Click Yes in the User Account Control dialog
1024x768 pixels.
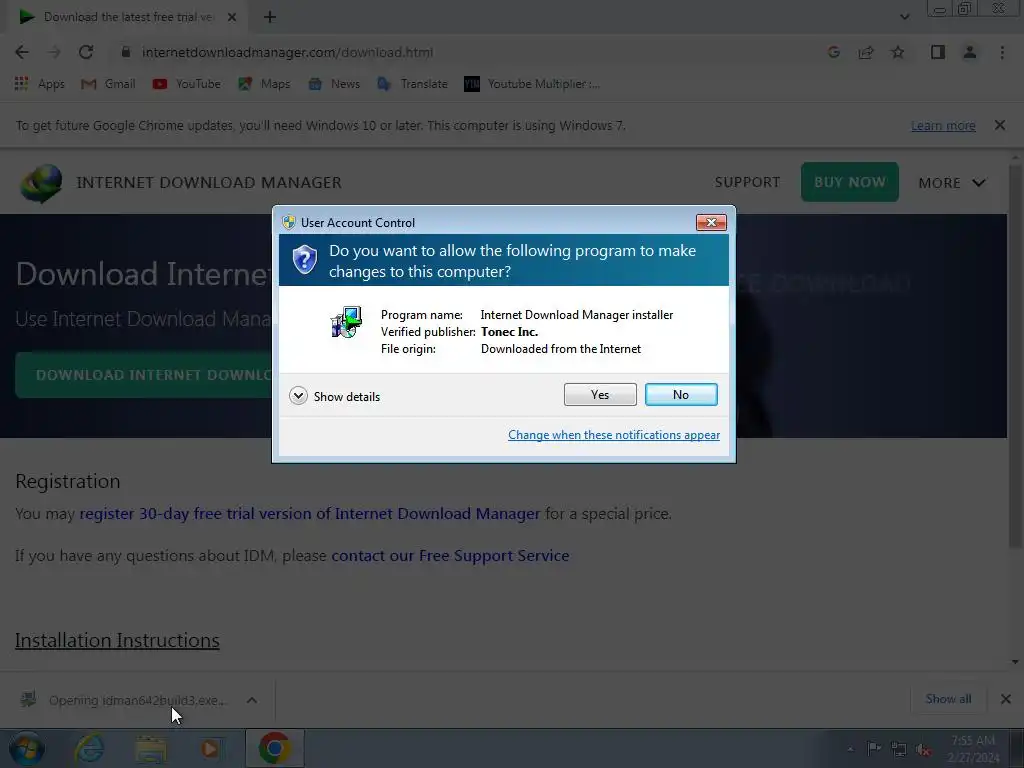[x=600, y=394]
